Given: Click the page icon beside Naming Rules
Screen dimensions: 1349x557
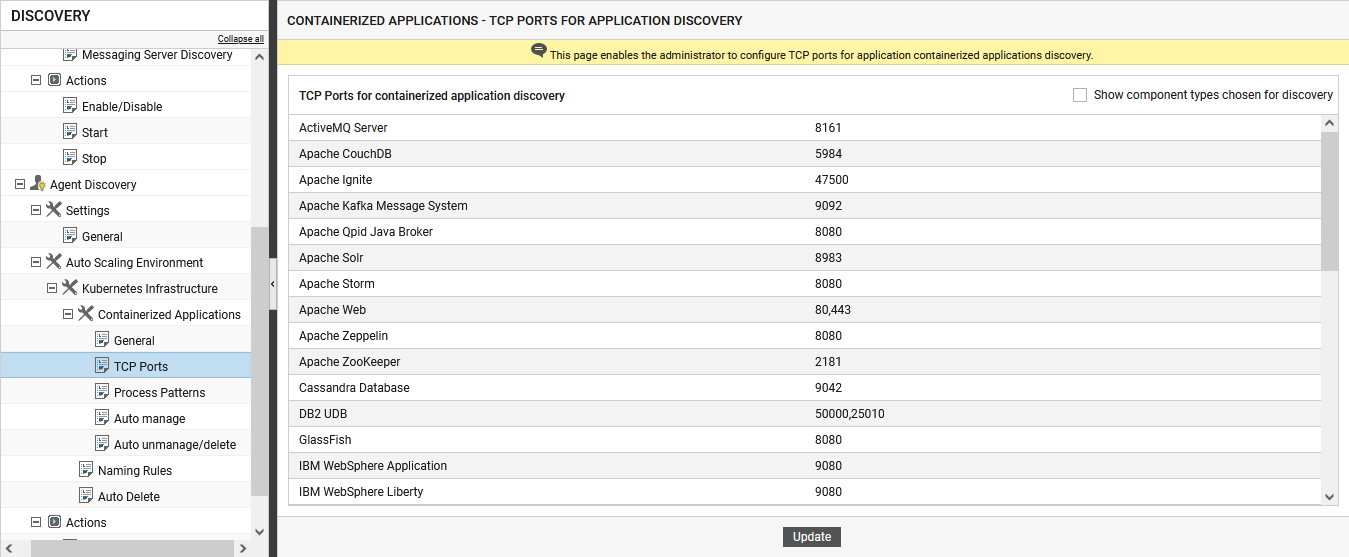Looking at the screenshot, I should [x=86, y=470].
